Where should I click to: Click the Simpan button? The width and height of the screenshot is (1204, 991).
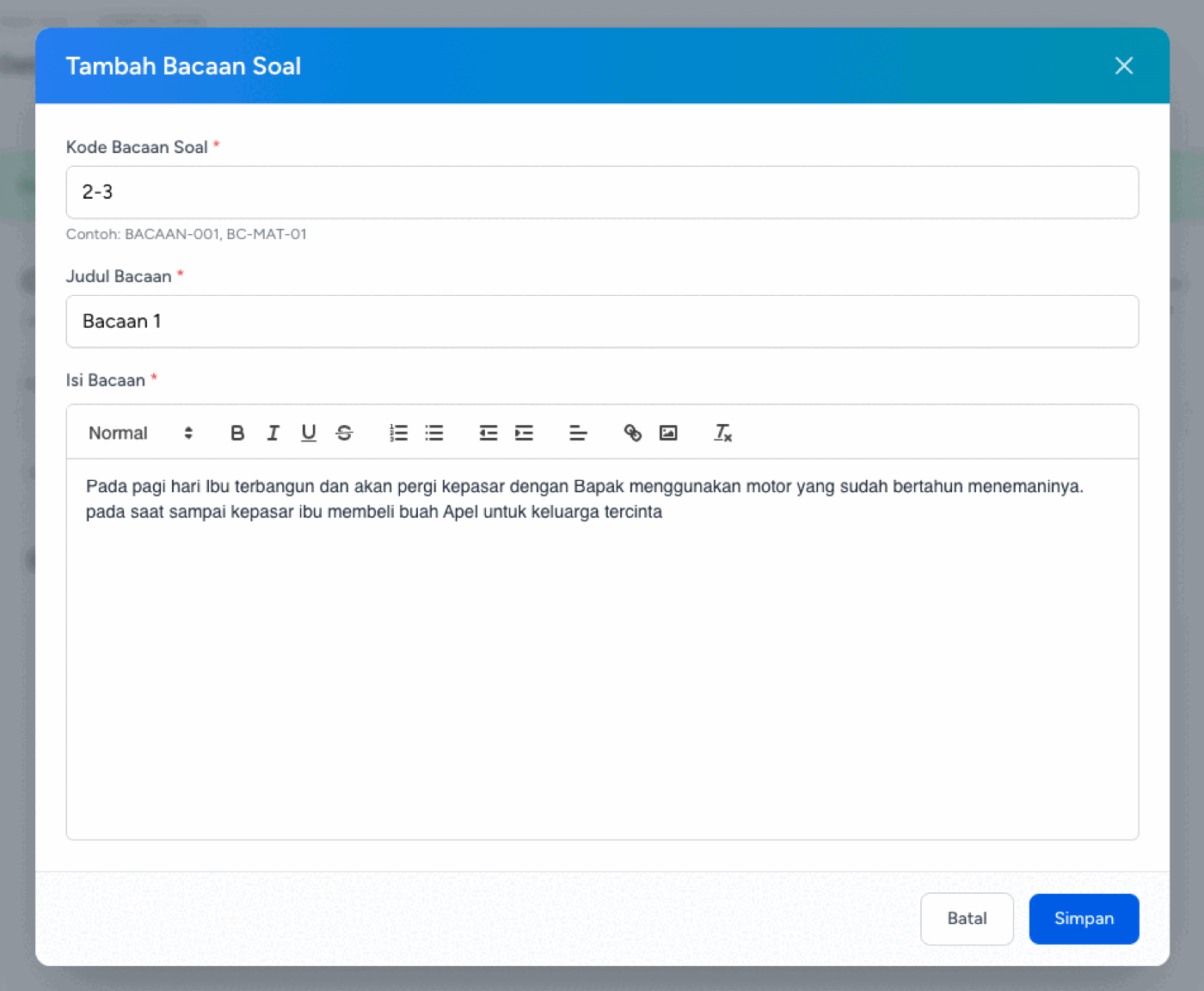coord(1084,919)
